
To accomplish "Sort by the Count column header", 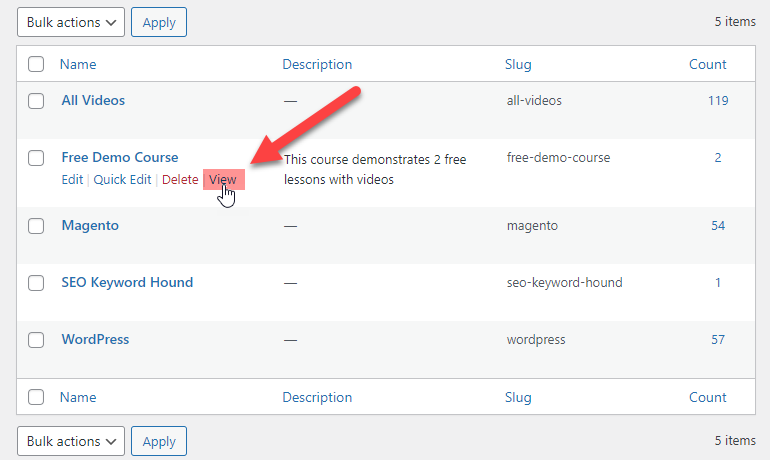I will pos(707,64).
